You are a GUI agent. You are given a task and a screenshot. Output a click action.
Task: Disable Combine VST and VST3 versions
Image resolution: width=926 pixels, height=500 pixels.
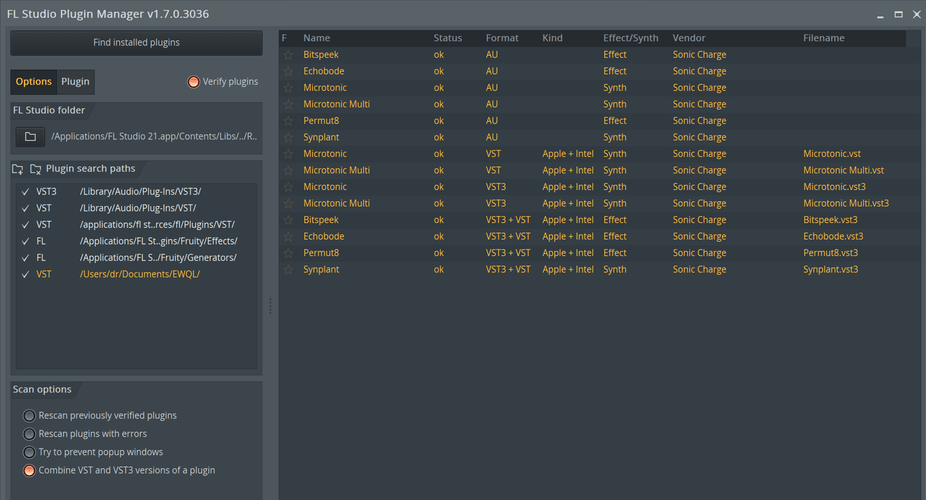click(29, 470)
